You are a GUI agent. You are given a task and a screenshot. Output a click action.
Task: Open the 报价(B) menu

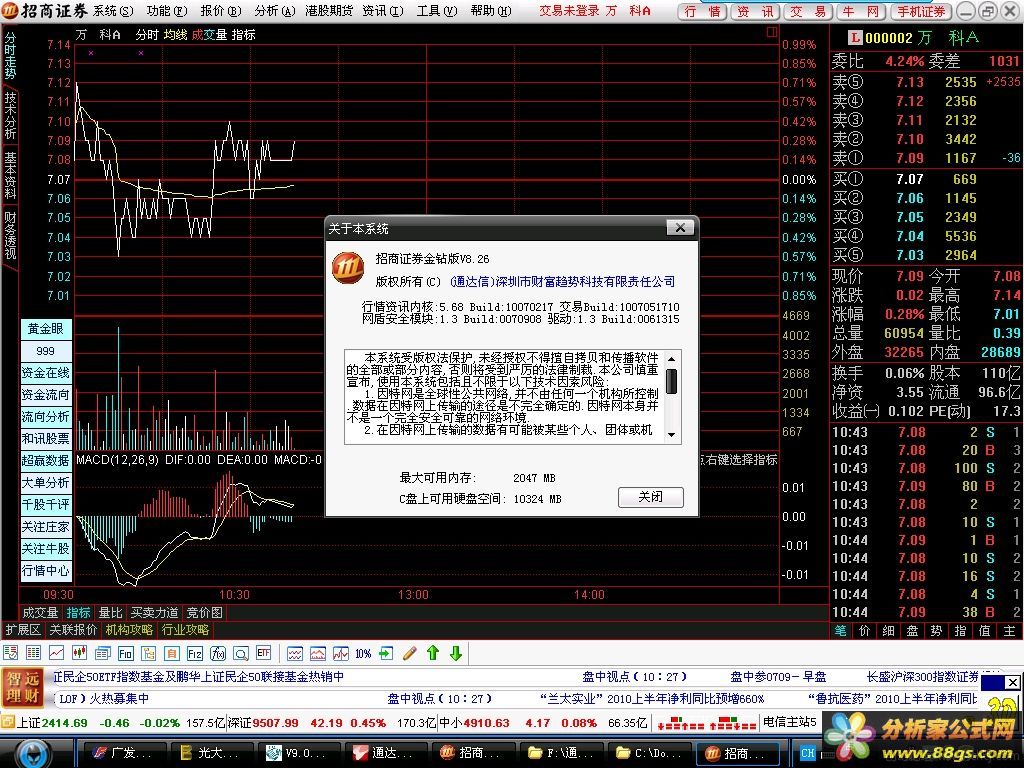pyautogui.click(x=221, y=10)
